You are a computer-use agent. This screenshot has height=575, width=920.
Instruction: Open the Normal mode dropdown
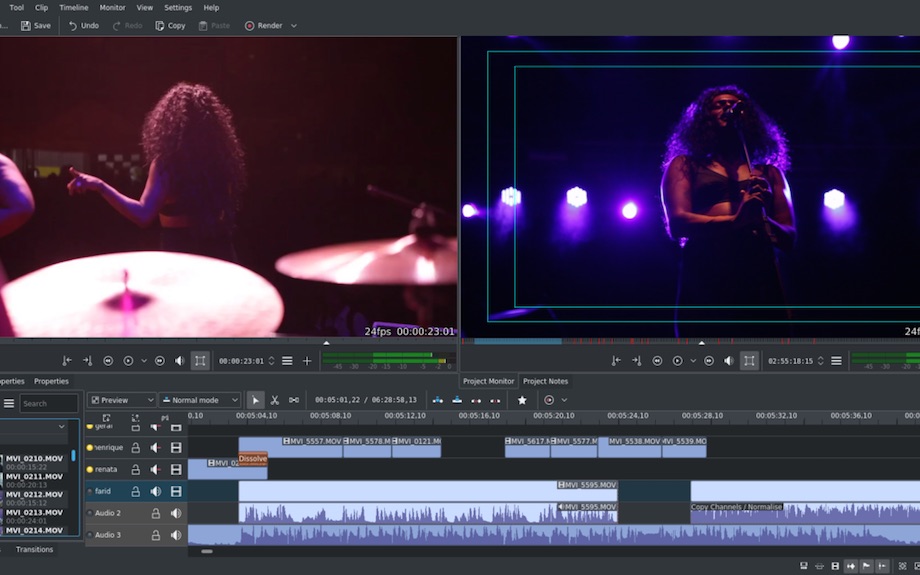tap(199, 400)
